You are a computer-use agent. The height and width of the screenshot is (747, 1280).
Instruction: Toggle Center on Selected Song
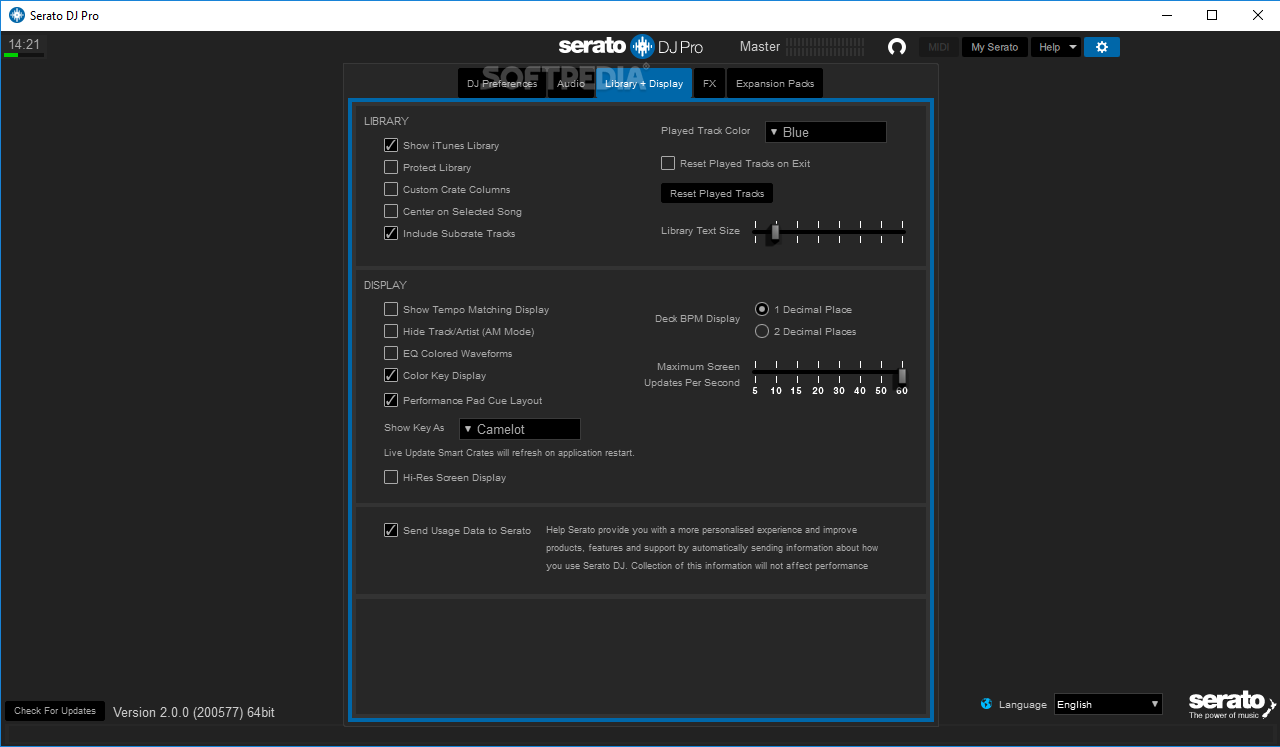coord(391,212)
